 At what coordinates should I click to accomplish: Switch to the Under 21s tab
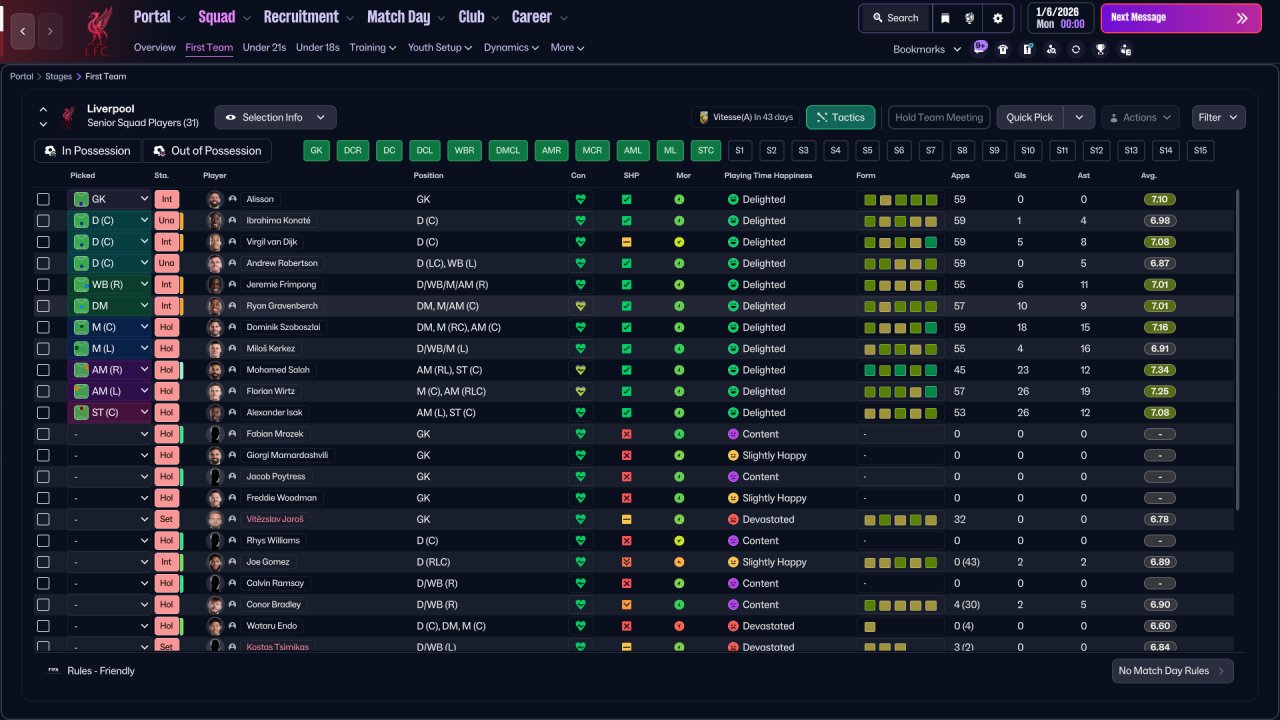pos(264,47)
